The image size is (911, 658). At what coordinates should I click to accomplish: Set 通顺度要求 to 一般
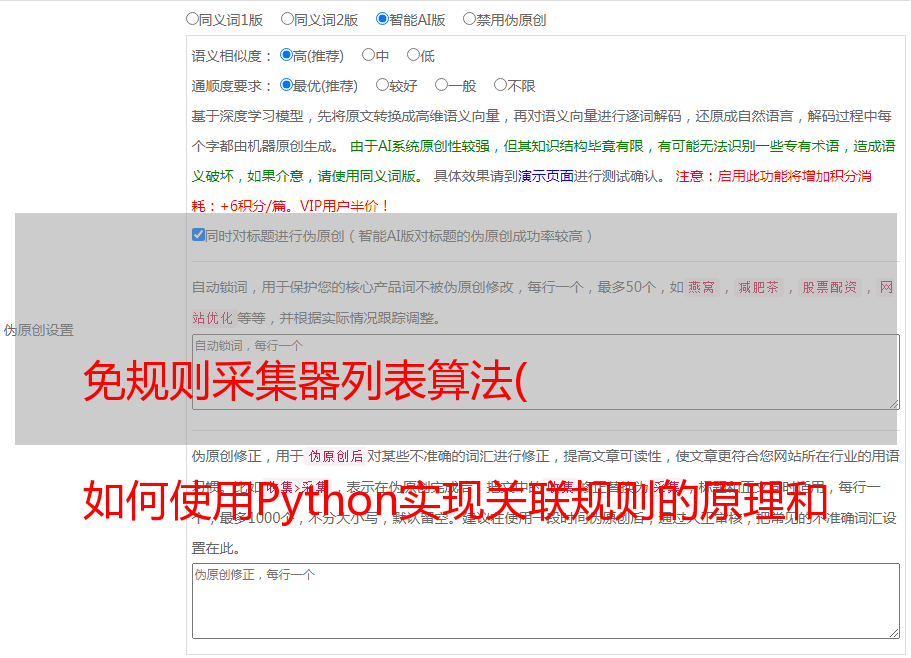(442, 85)
